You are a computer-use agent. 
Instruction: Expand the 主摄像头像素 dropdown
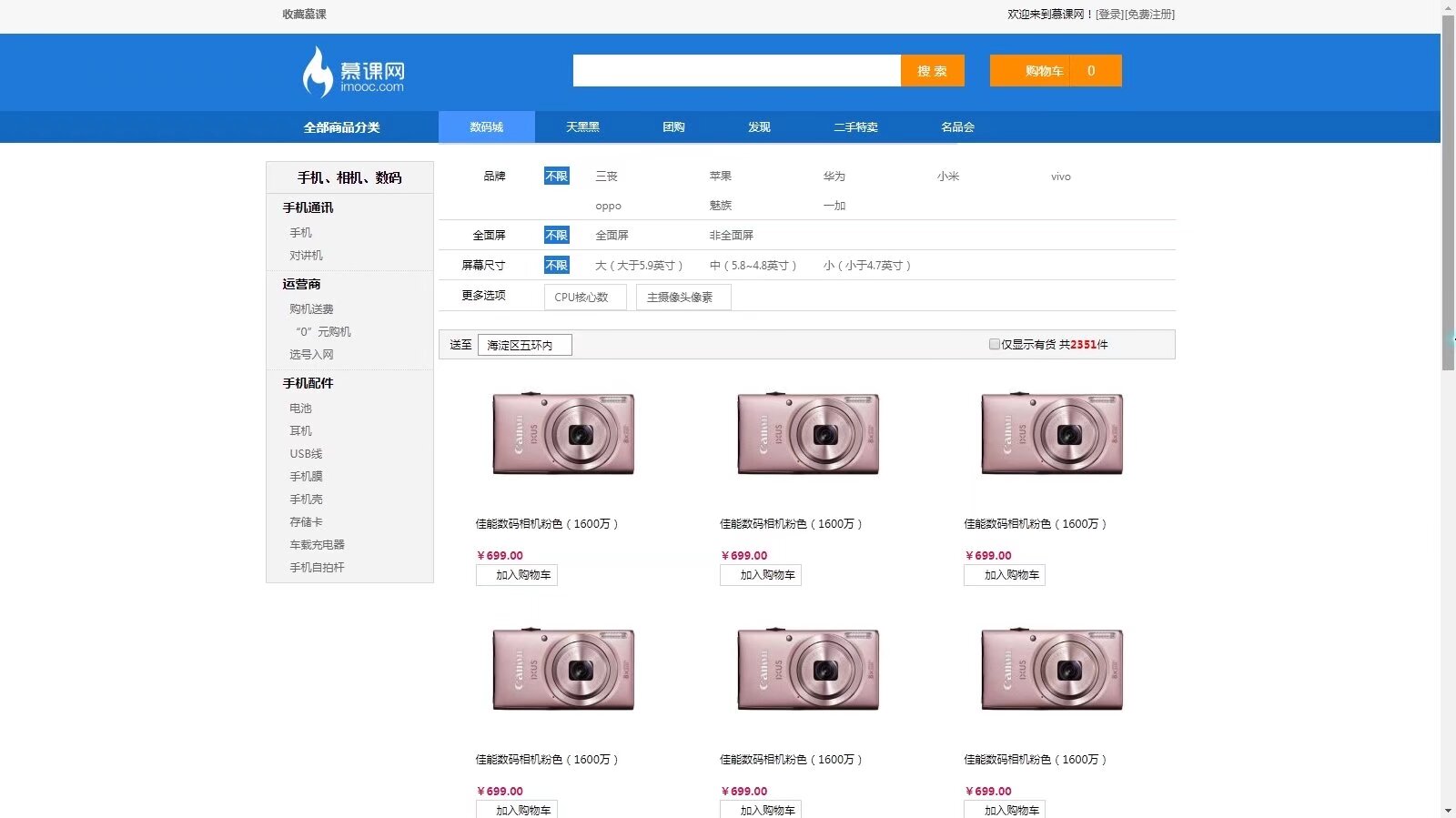(683, 298)
